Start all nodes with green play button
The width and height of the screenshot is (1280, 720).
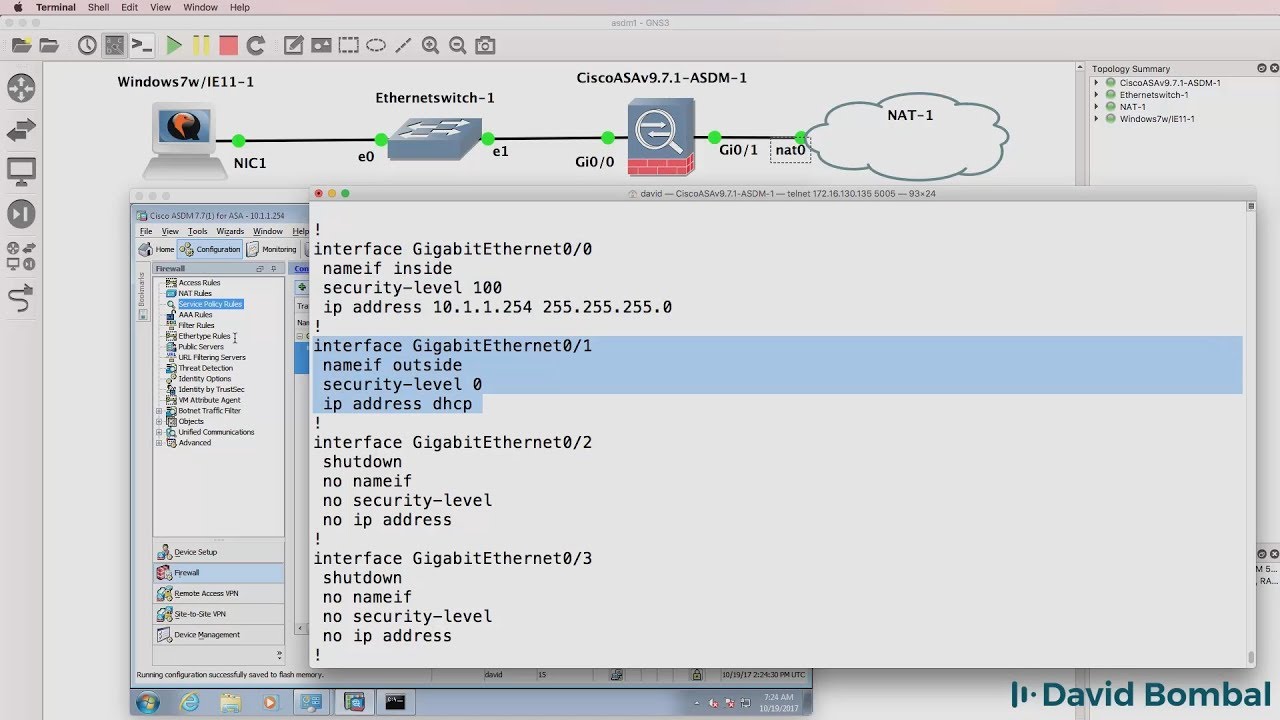174,45
